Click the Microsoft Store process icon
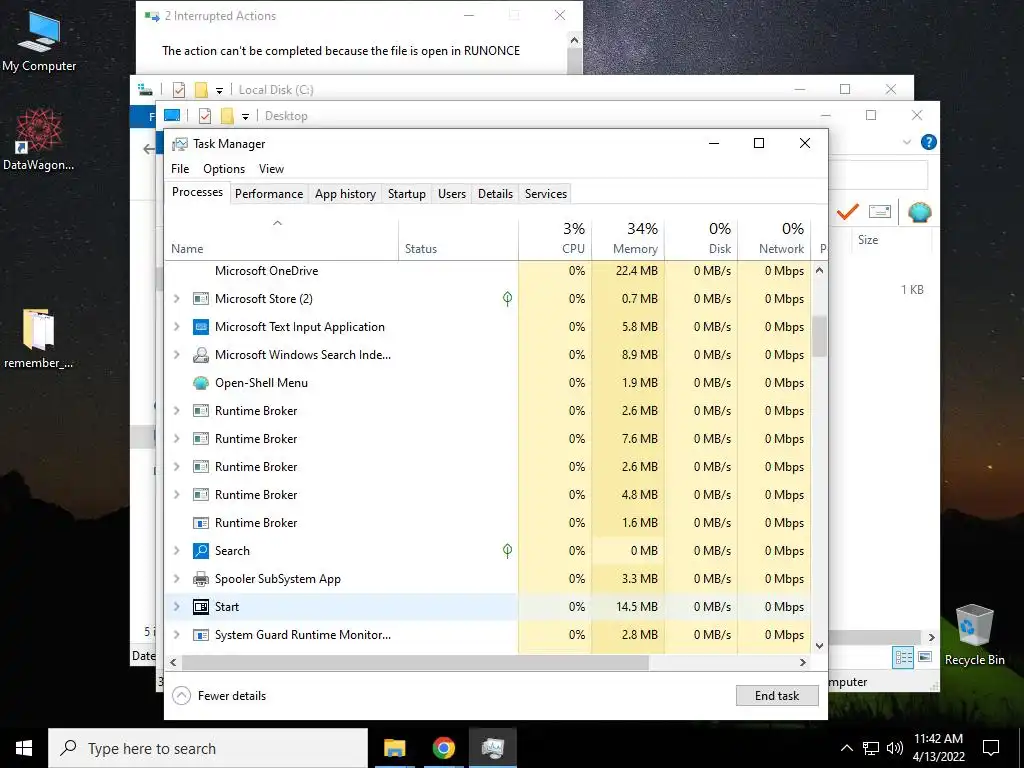The width and height of the screenshot is (1024, 768). pyautogui.click(x=200, y=299)
